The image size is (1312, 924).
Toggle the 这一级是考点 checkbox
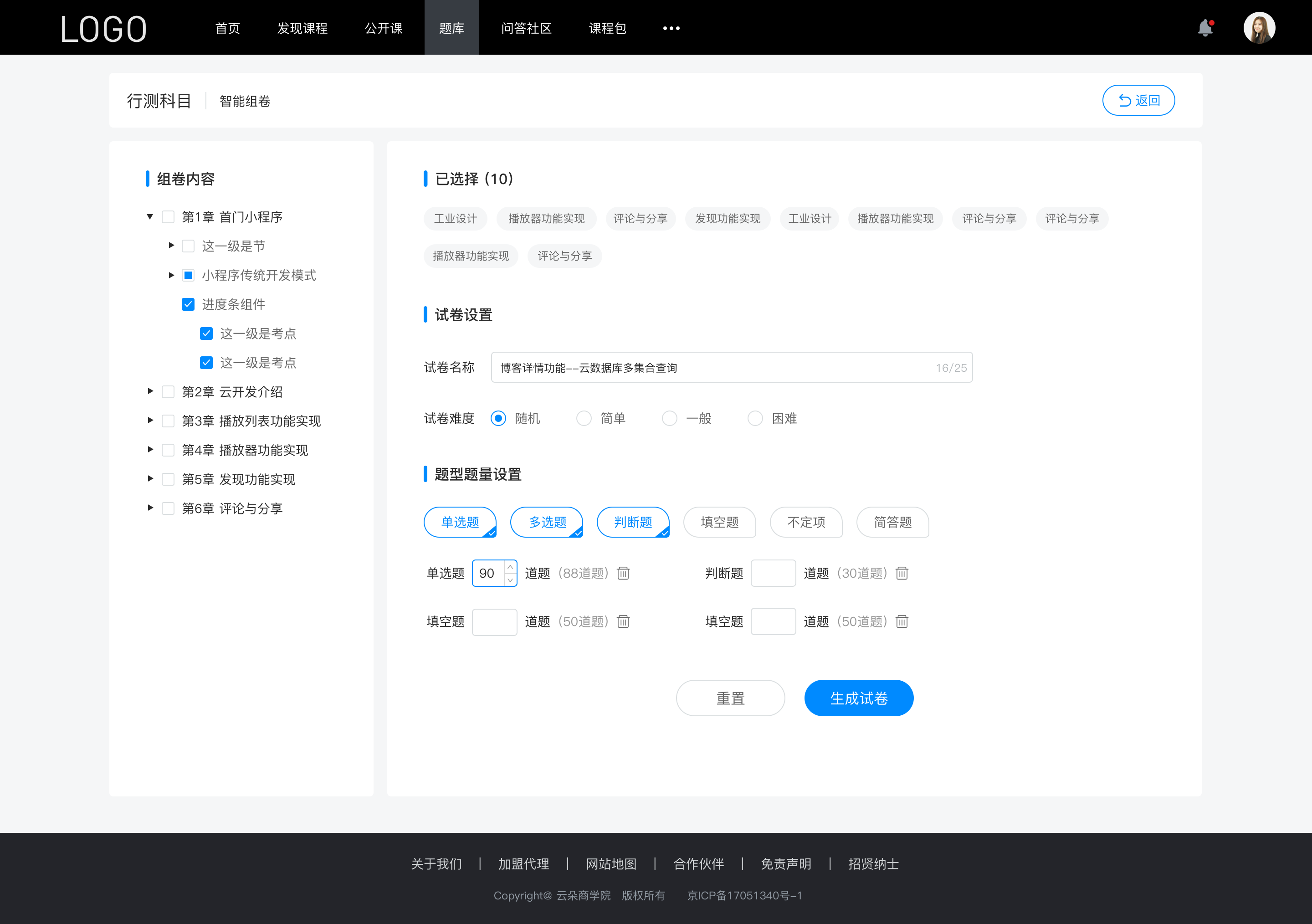(x=205, y=333)
